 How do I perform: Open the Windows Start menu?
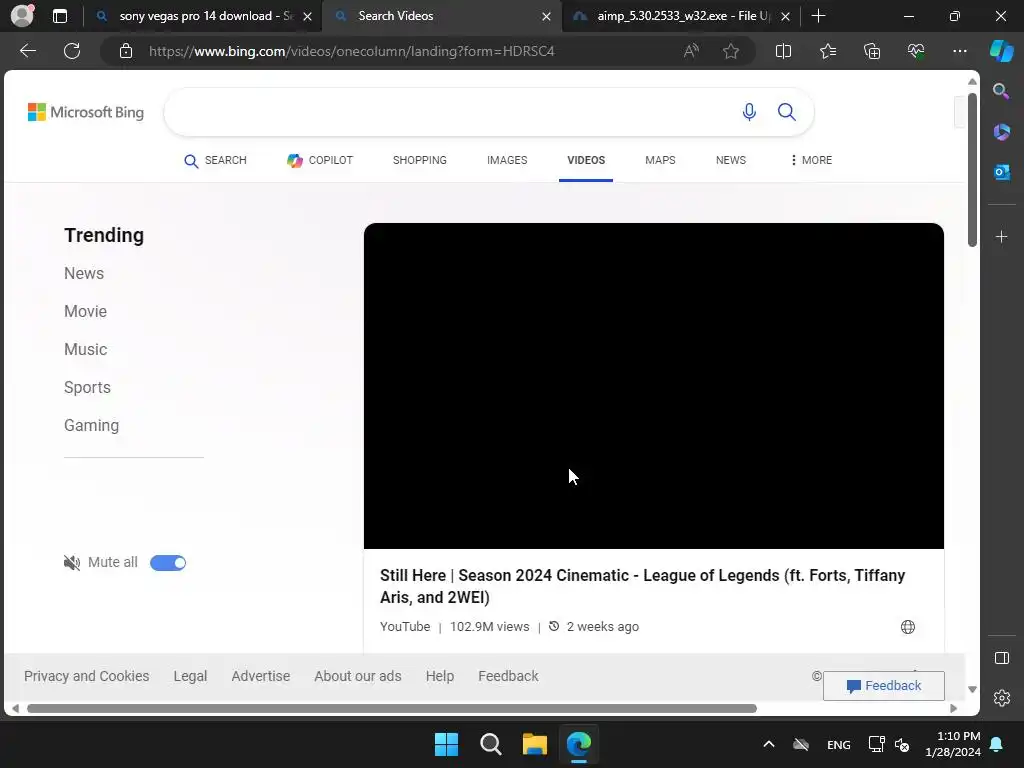[x=447, y=744]
